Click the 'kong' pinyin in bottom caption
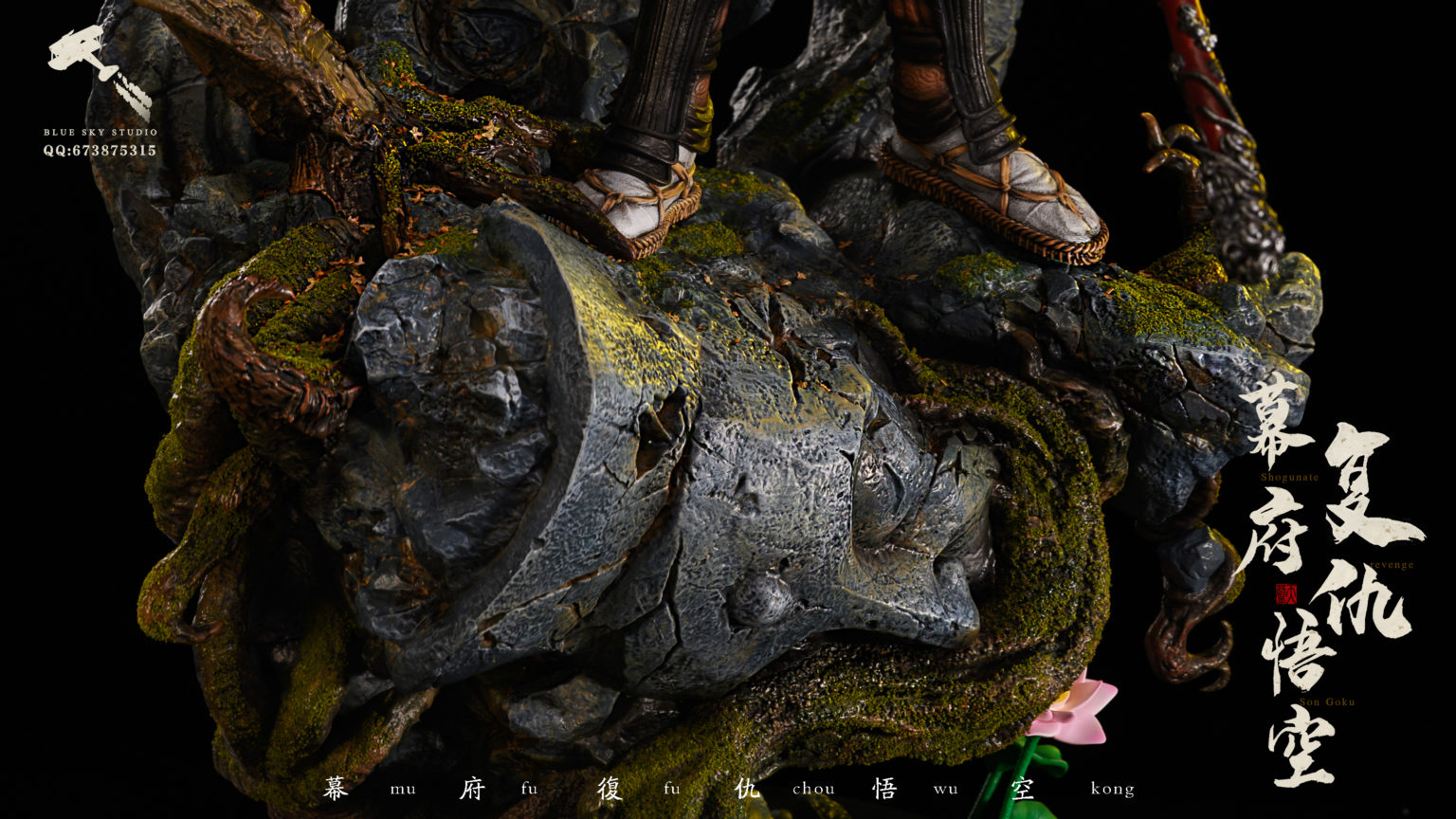The width and height of the screenshot is (1456, 819). pyautogui.click(x=1112, y=789)
